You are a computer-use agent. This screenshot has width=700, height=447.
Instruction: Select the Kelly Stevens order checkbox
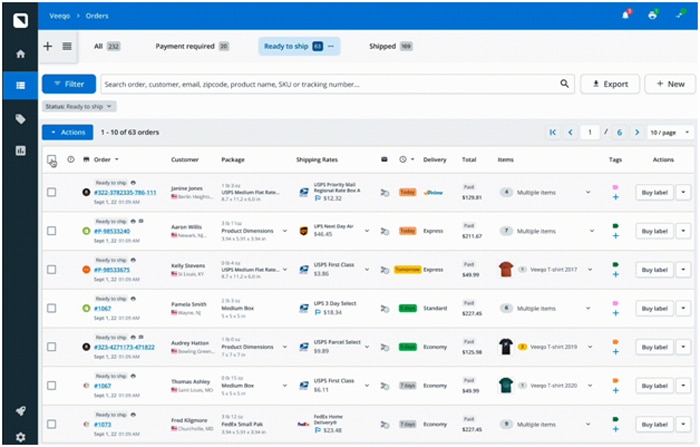pos(51,270)
